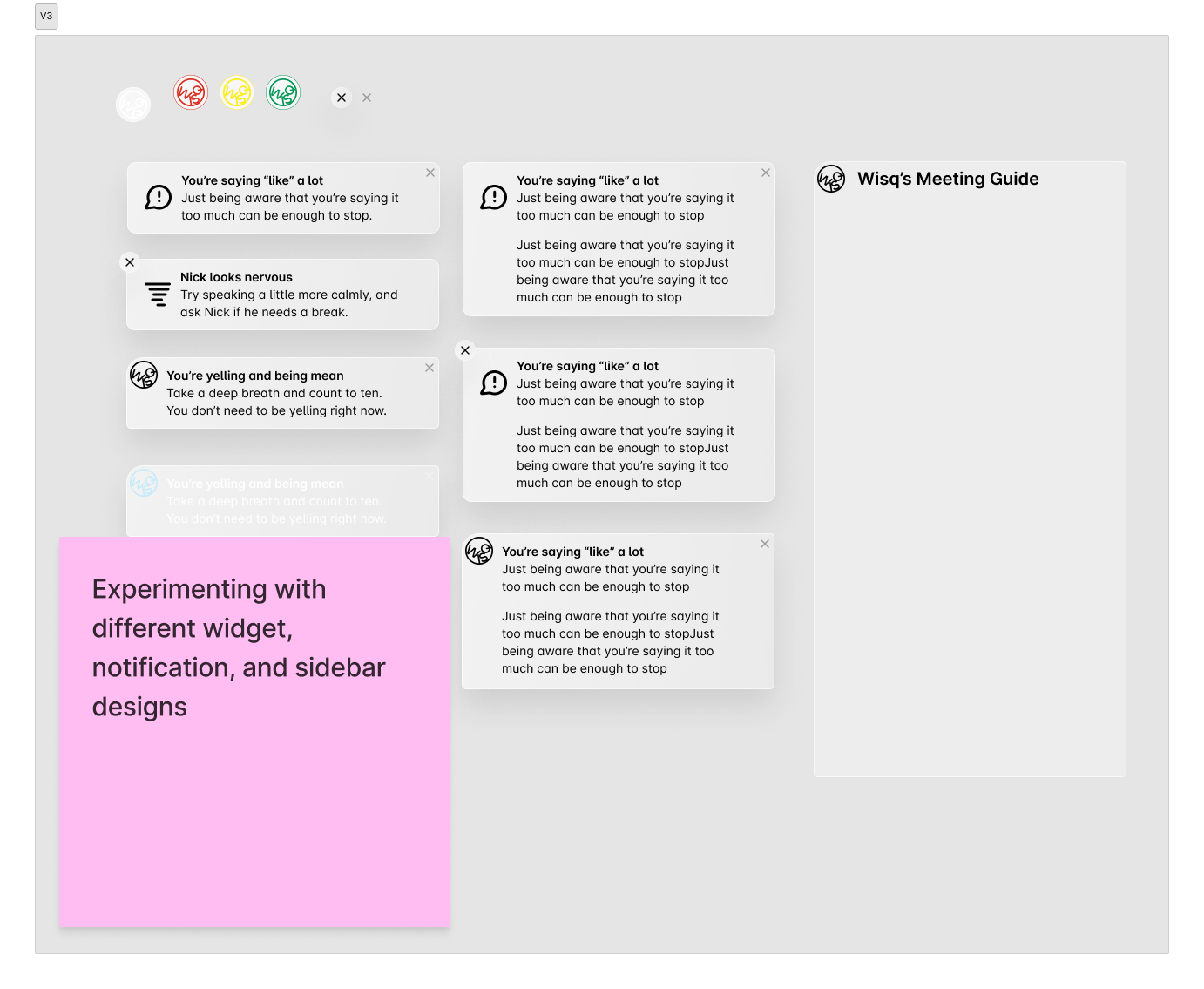Select the unfaded "Take a deep breath" message text
1204x989 pixels.
pos(277,402)
